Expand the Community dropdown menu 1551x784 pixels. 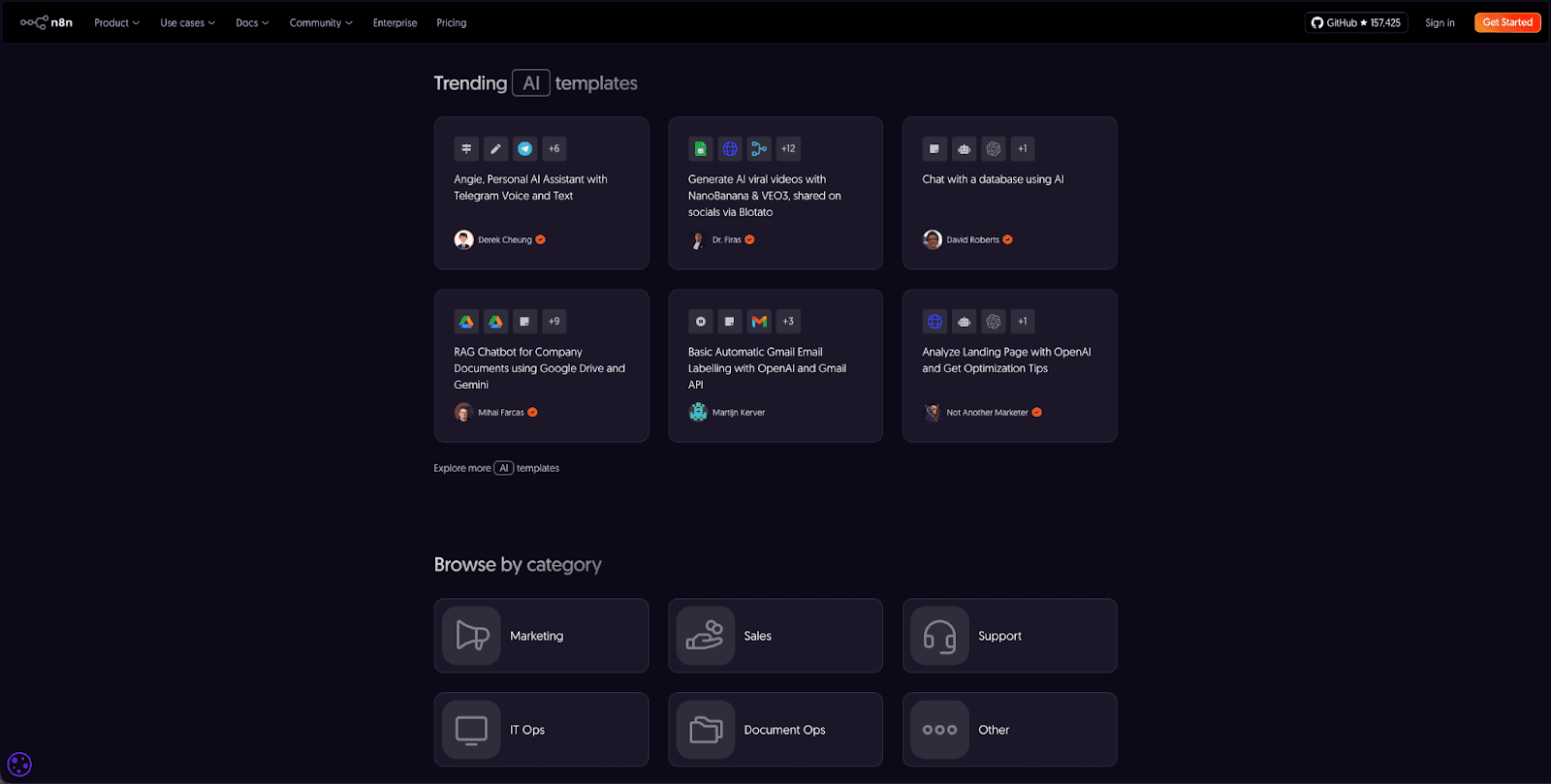pyautogui.click(x=321, y=22)
